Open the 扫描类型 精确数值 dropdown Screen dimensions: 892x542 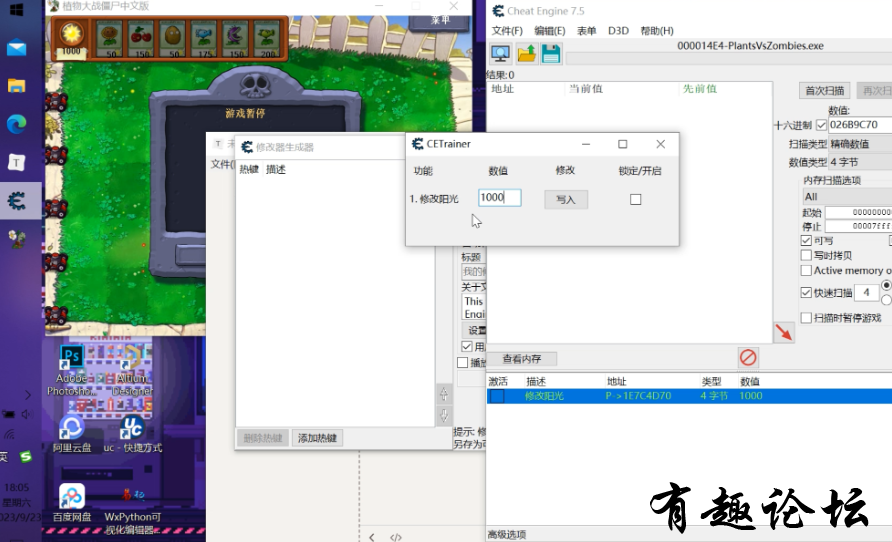click(x=860, y=144)
